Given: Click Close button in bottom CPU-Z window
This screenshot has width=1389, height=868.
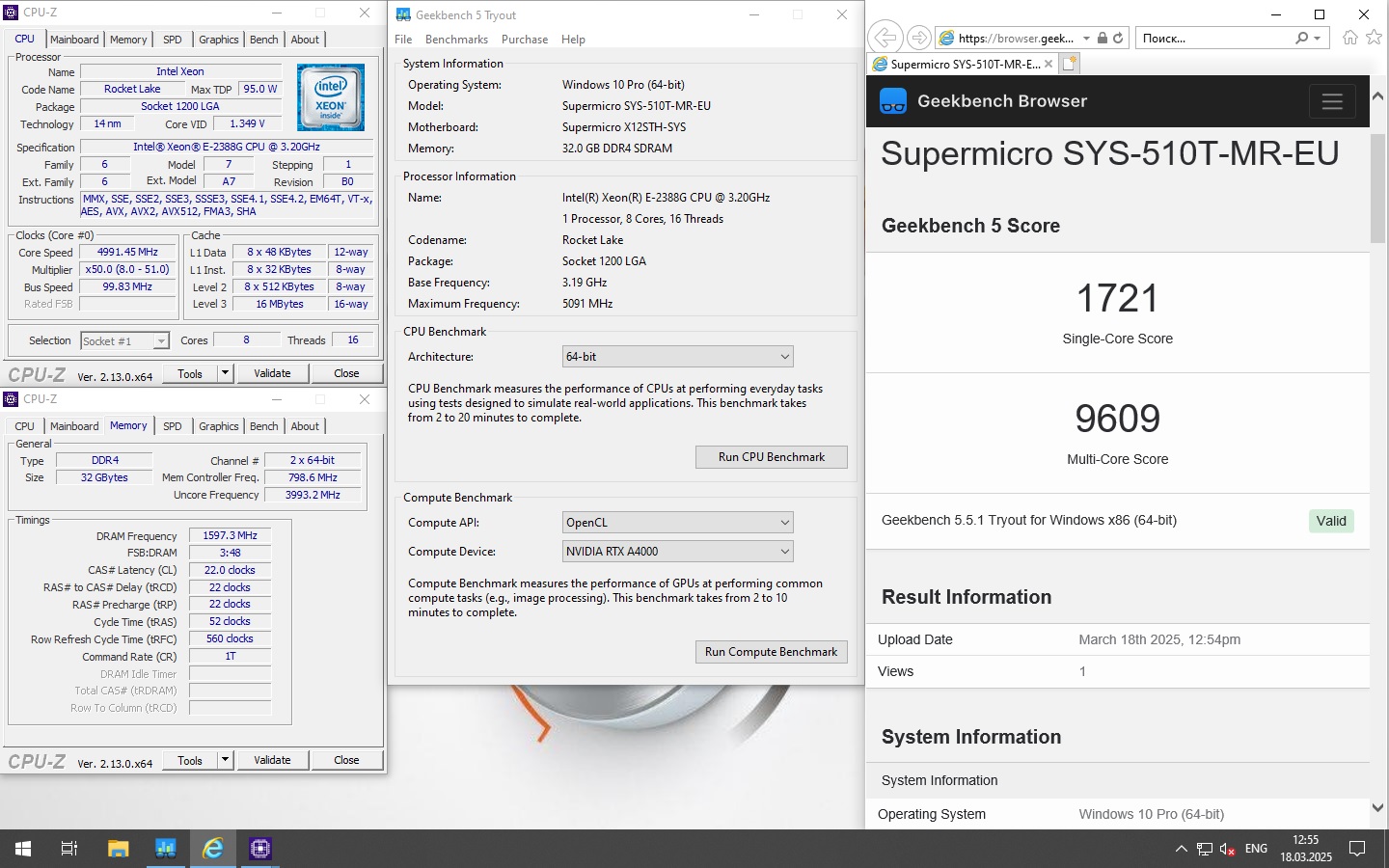Looking at the screenshot, I should 346,760.
